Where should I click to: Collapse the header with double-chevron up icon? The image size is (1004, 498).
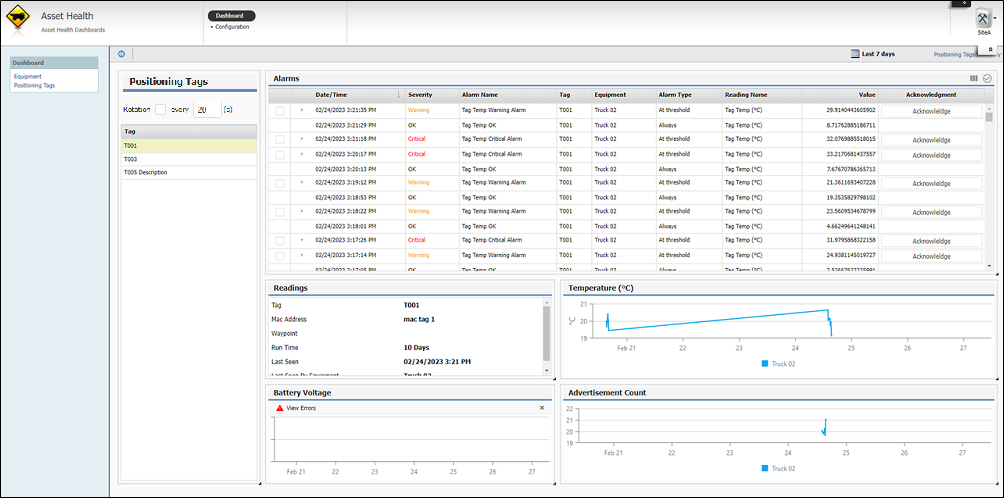(990, 49)
